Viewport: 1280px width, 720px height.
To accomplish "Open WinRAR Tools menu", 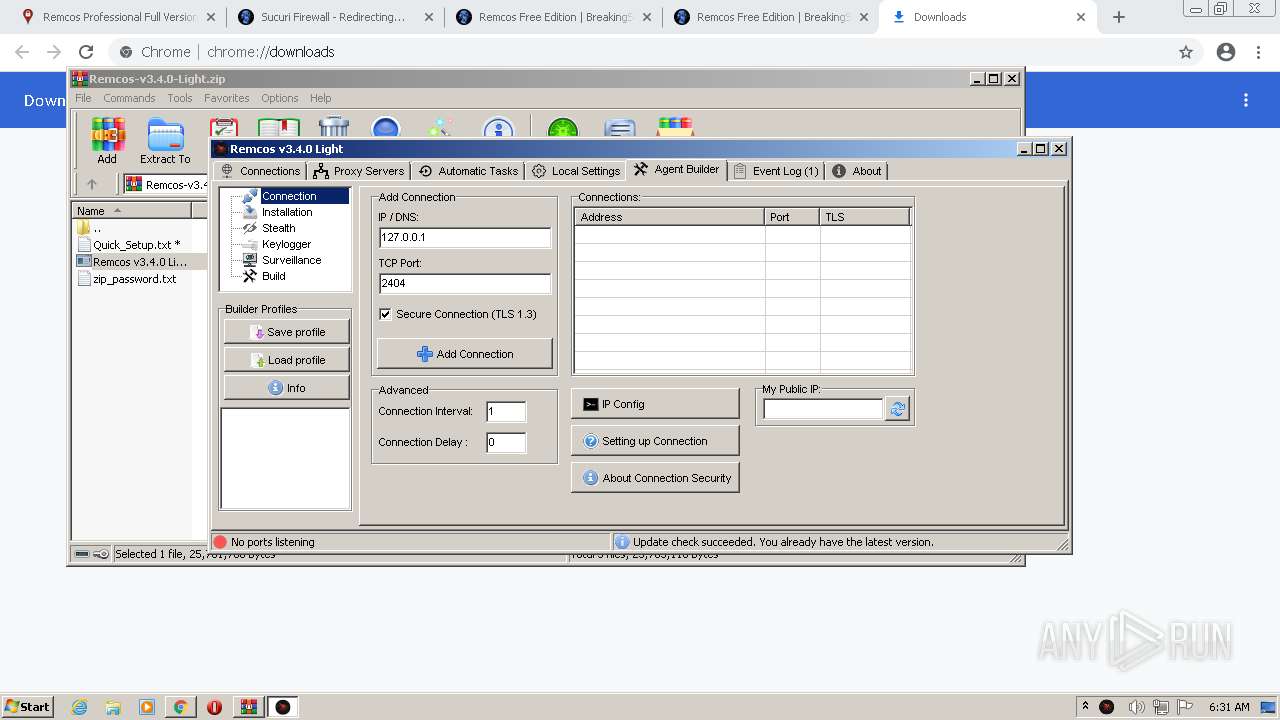I will tap(180, 98).
